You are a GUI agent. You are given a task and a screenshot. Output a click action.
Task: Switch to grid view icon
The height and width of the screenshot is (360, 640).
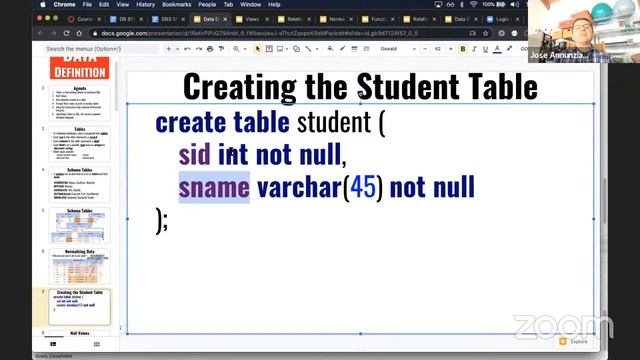coord(97,344)
